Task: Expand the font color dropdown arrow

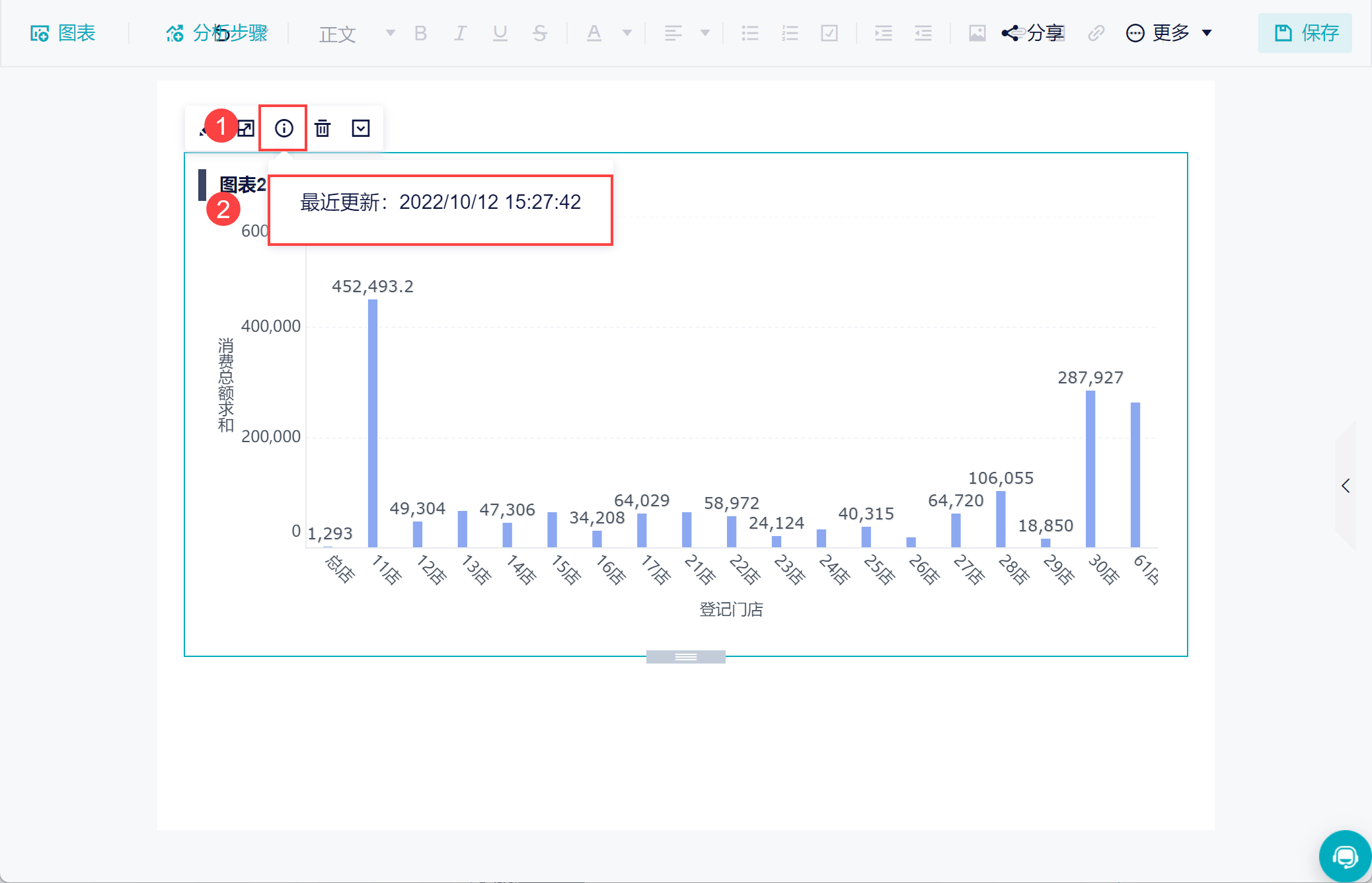Action: click(627, 33)
